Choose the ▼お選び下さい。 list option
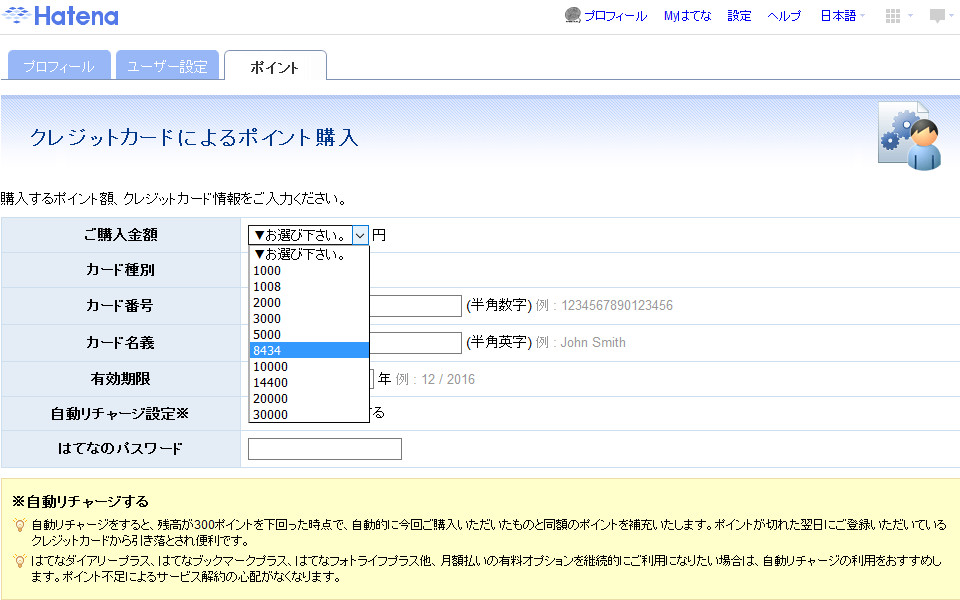The width and height of the screenshot is (960, 600). coord(309,254)
